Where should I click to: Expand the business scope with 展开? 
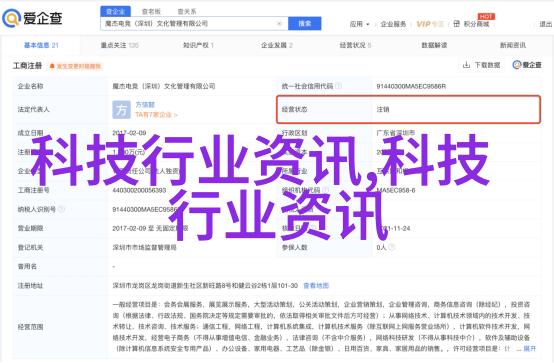(x=529, y=349)
